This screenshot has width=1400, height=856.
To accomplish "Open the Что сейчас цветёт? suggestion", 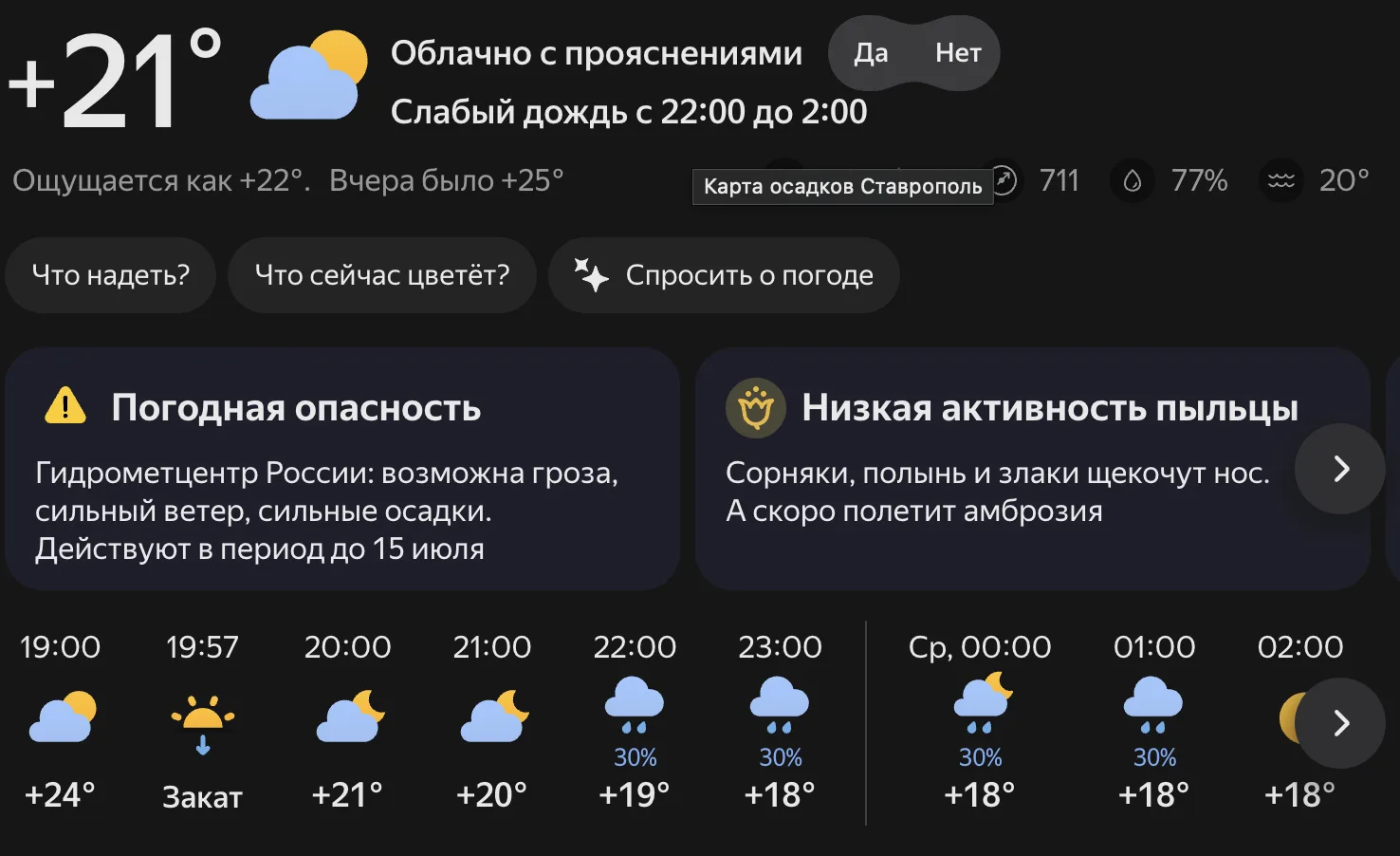I will point(382,275).
